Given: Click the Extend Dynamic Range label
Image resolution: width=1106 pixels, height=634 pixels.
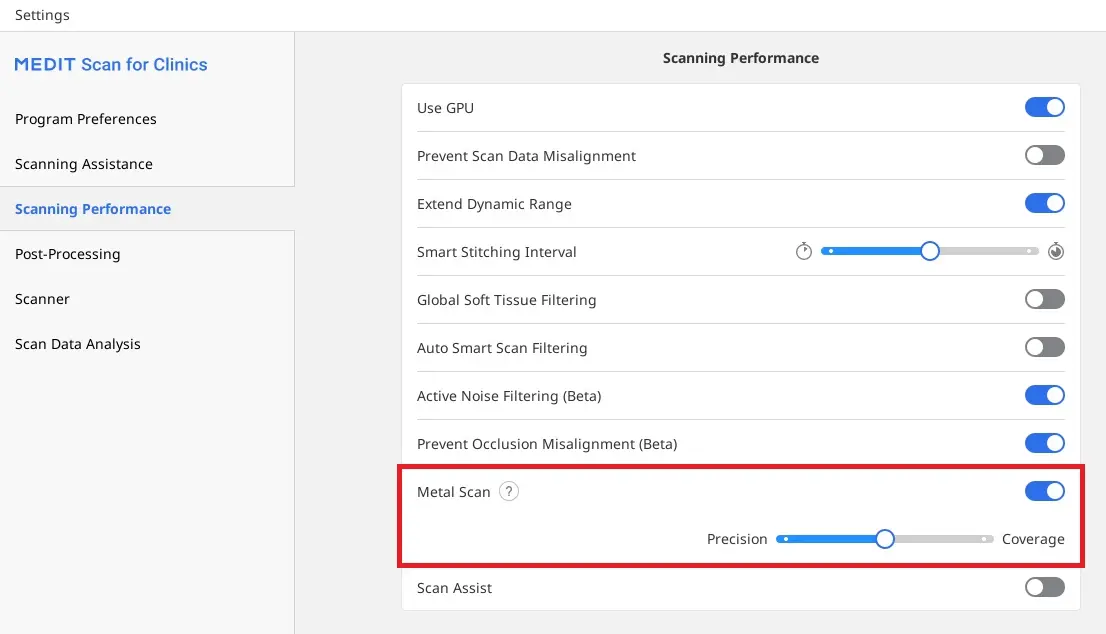Looking at the screenshot, I should [x=494, y=204].
